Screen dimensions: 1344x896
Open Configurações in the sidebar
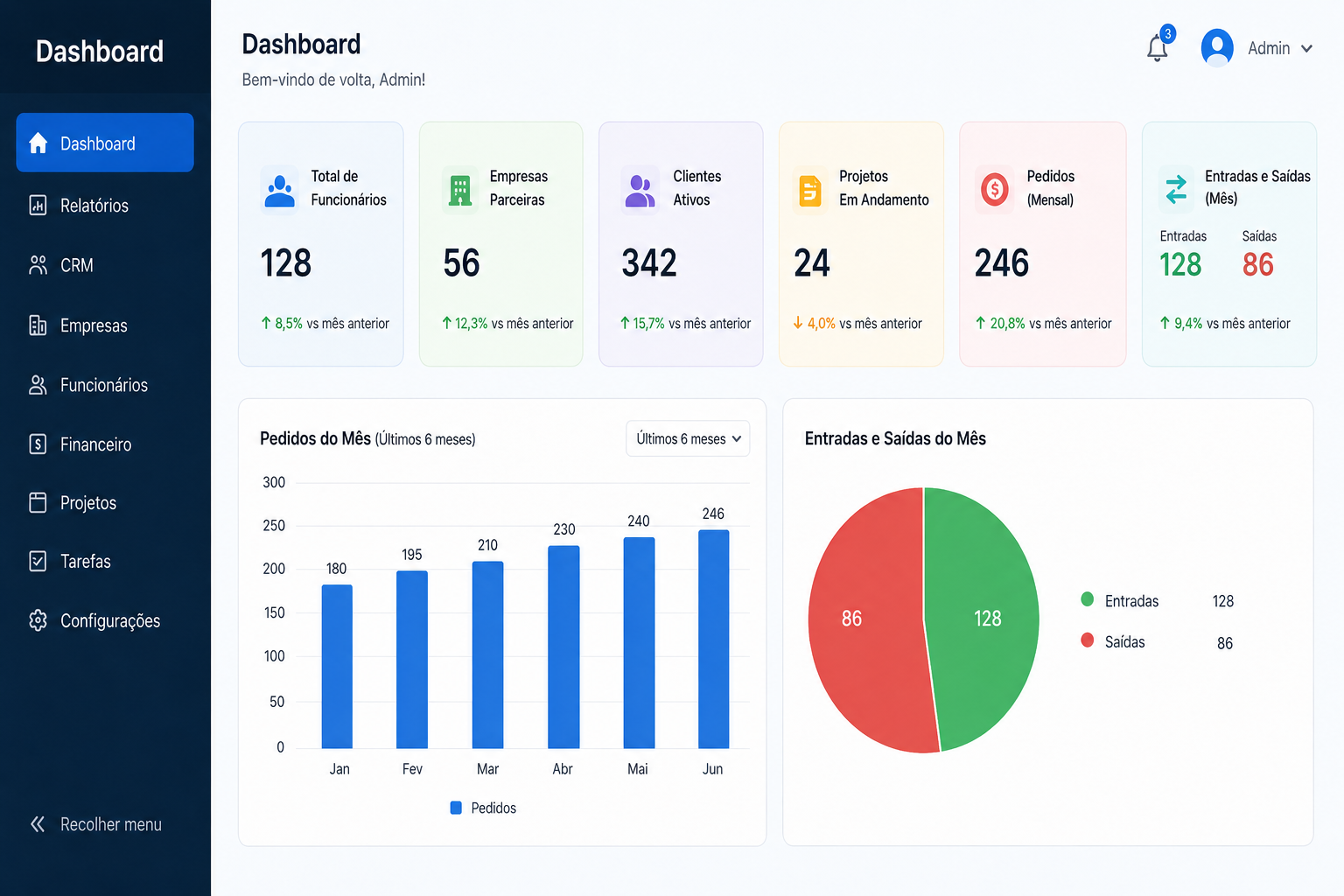click(x=105, y=620)
